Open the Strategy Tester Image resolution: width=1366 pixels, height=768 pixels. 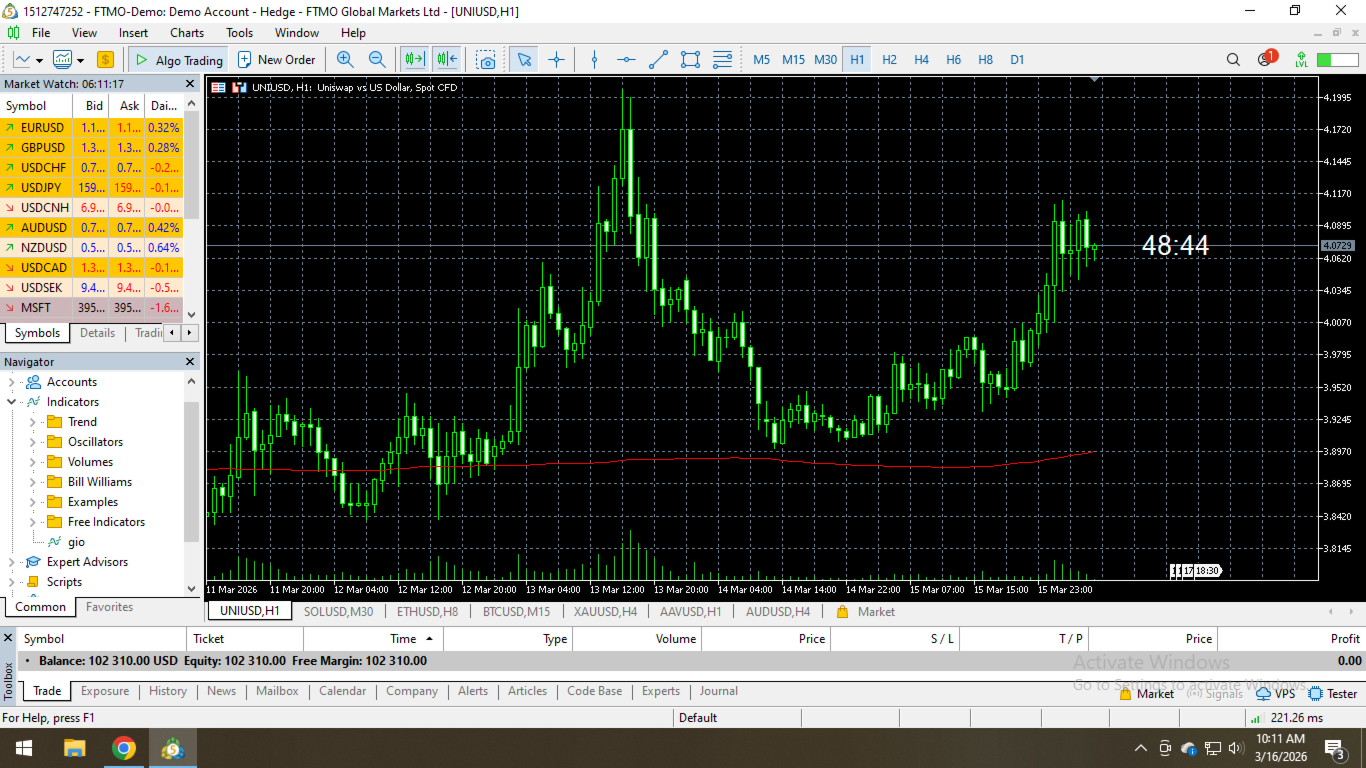pyautogui.click(x=1333, y=693)
